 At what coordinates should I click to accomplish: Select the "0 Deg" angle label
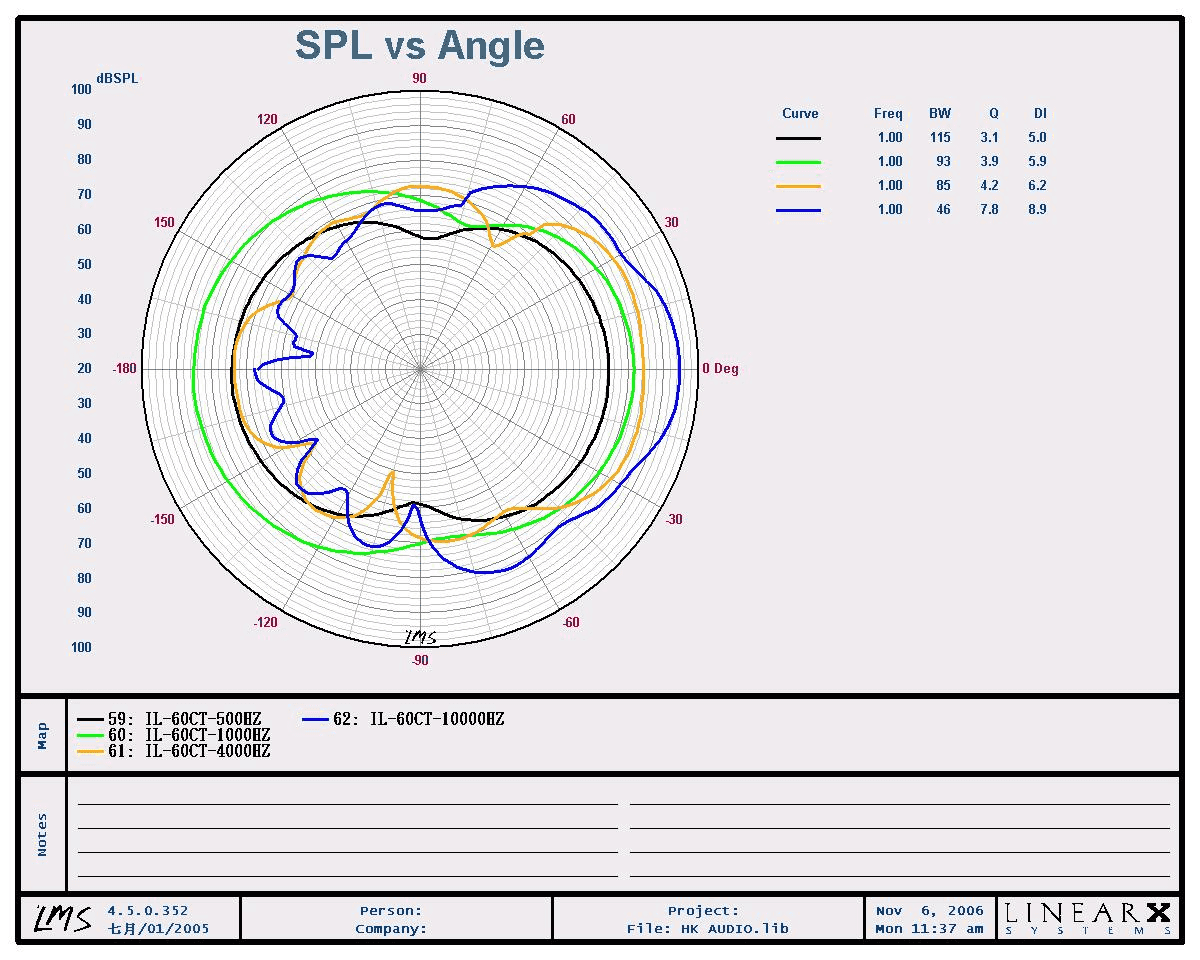(x=720, y=369)
